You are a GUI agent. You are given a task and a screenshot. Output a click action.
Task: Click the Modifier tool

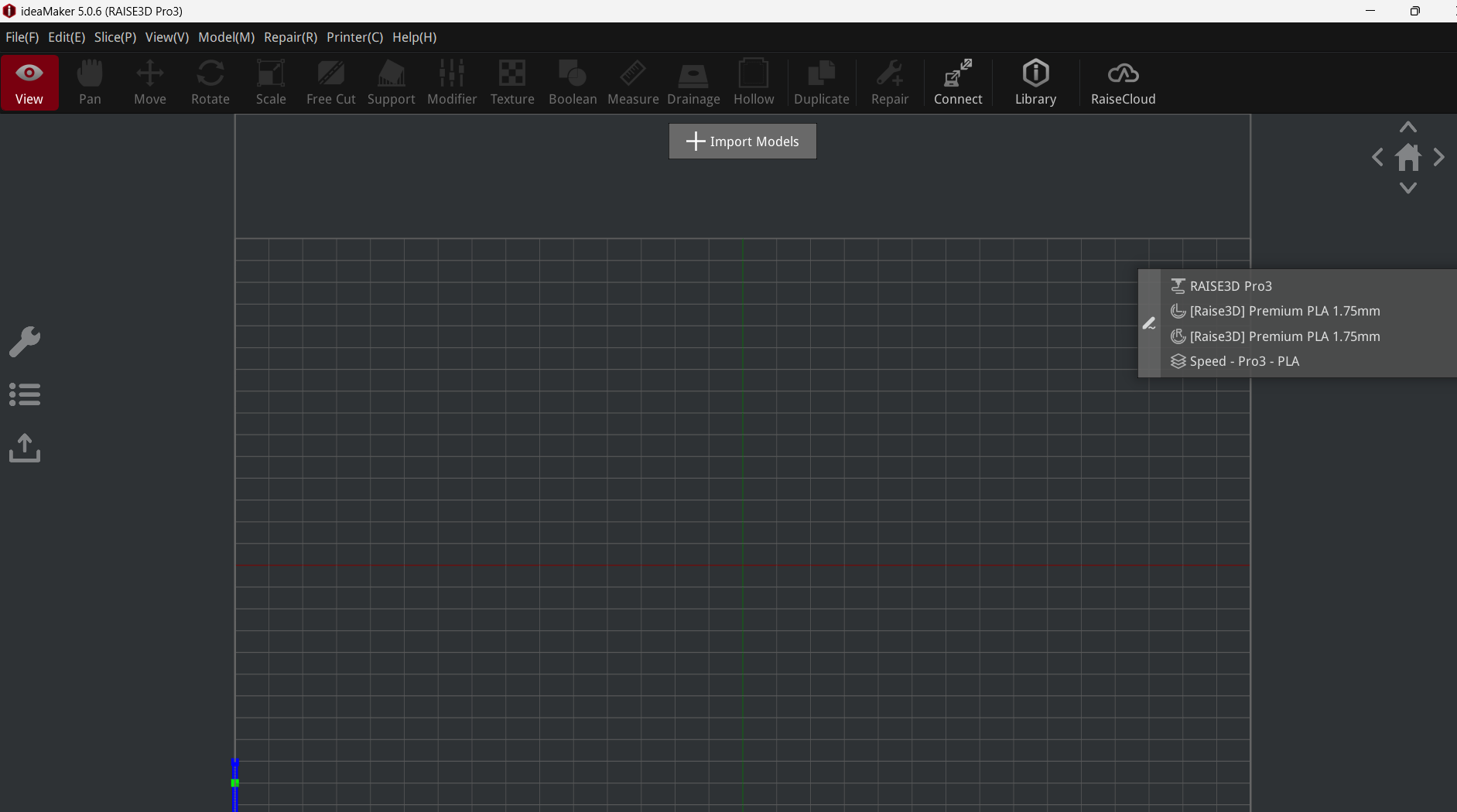pos(452,83)
